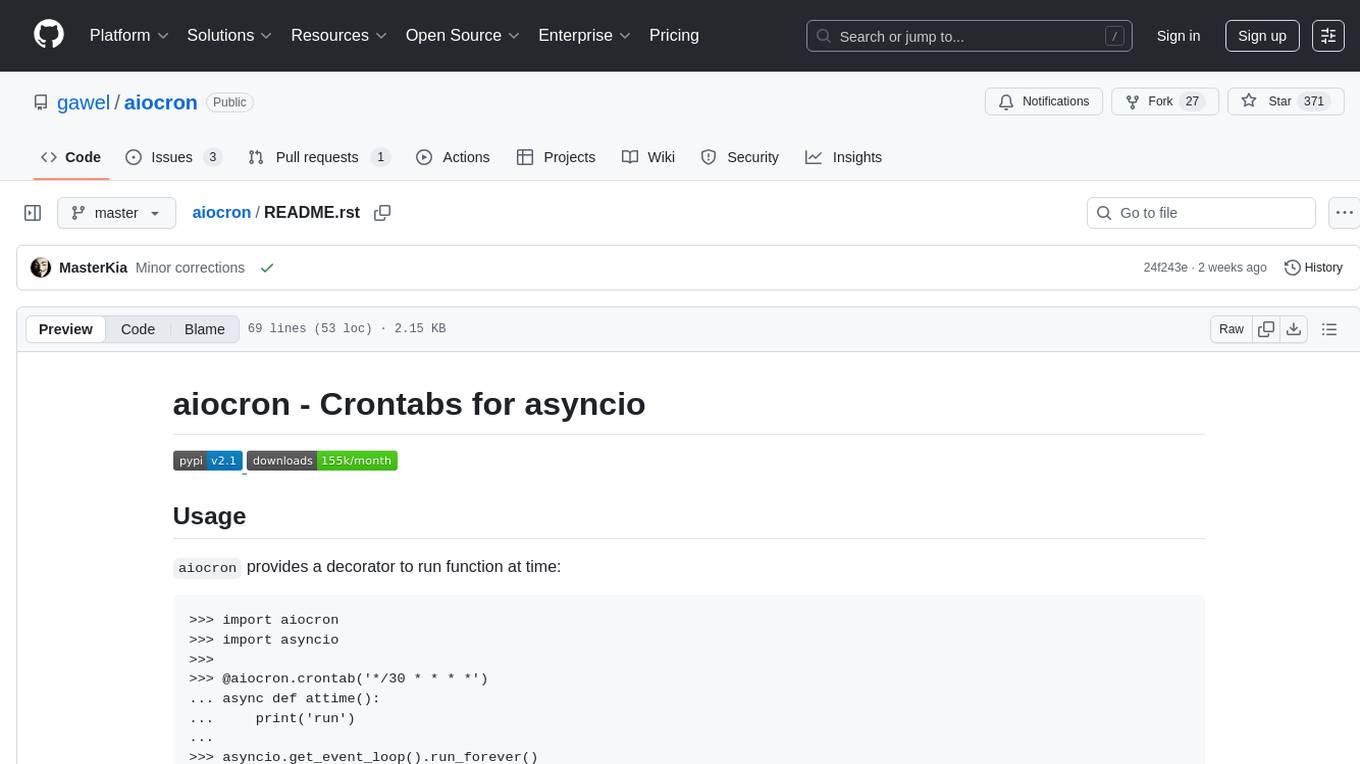
Task: Open the command palette icon
Action: coord(1328,36)
